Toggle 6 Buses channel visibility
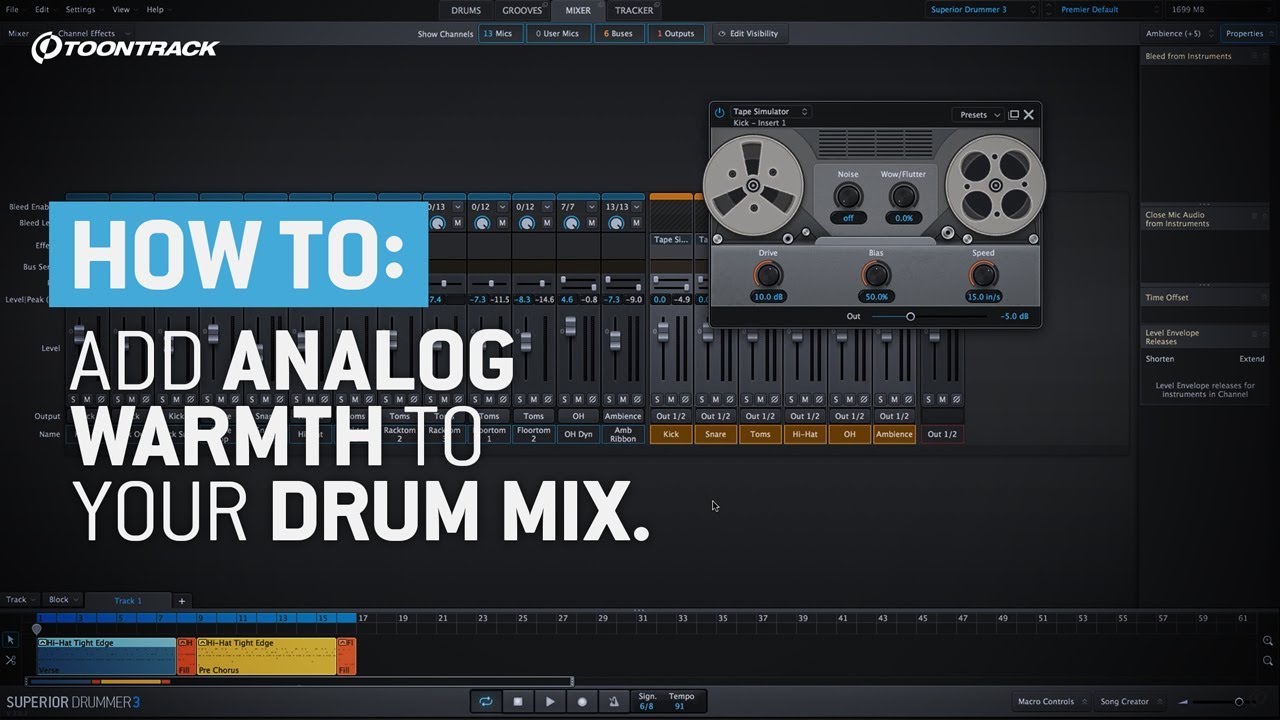The width and height of the screenshot is (1280, 720). click(618, 34)
